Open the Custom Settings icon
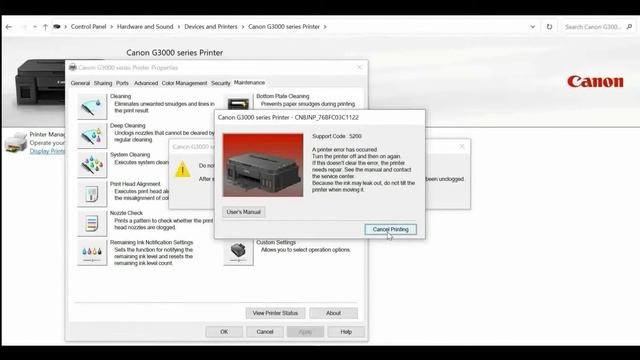 click(x=238, y=252)
